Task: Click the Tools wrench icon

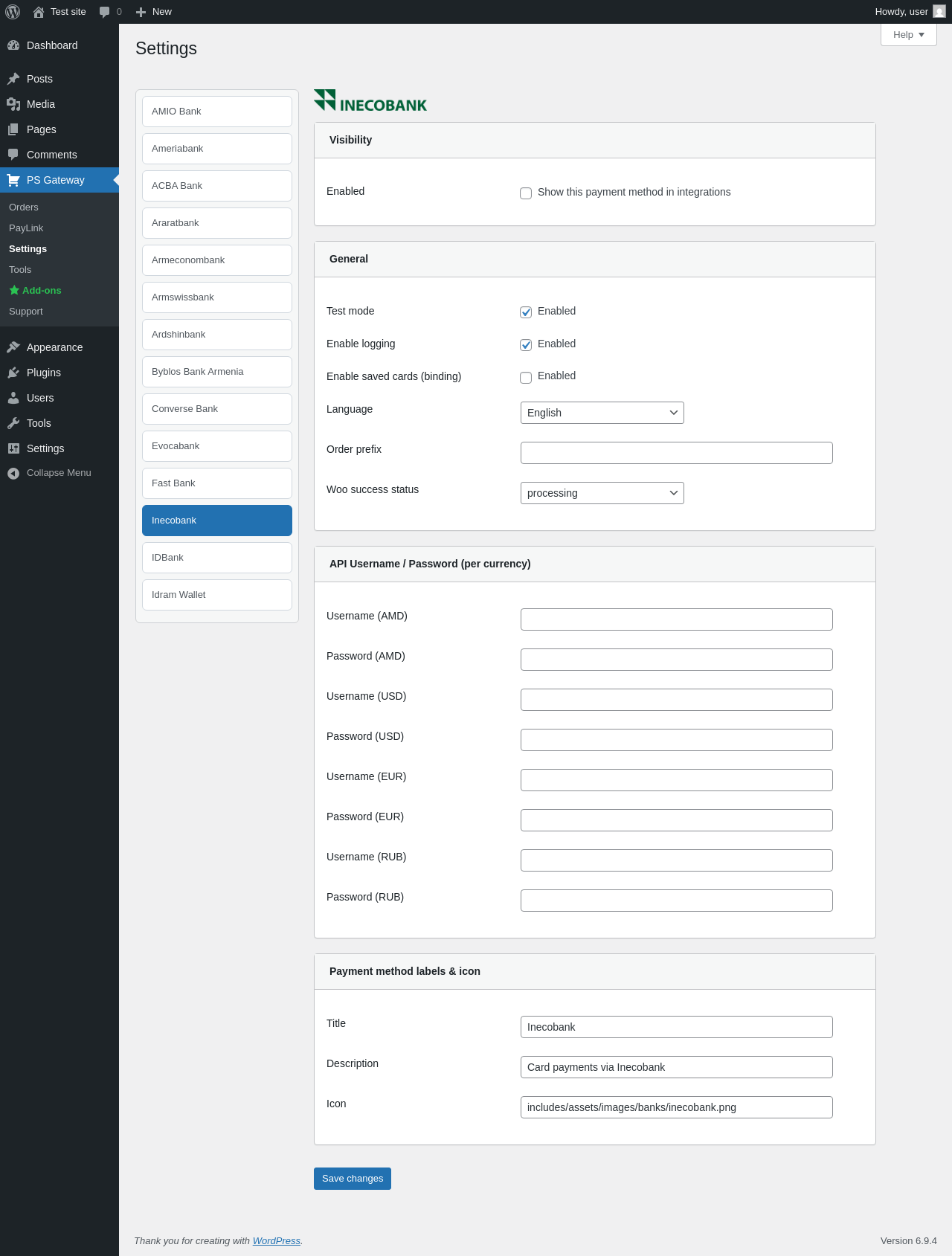Action: pyautogui.click(x=13, y=423)
